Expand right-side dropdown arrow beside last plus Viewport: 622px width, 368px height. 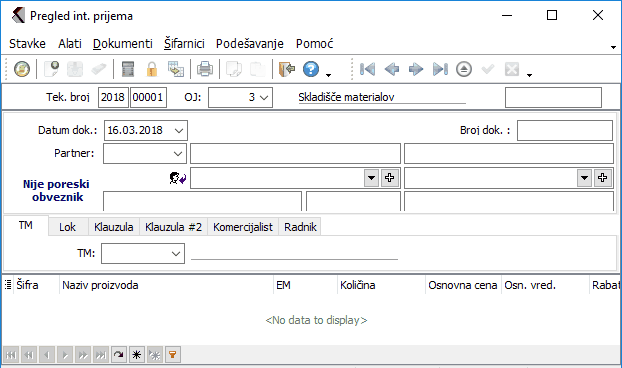pyautogui.click(x=584, y=178)
